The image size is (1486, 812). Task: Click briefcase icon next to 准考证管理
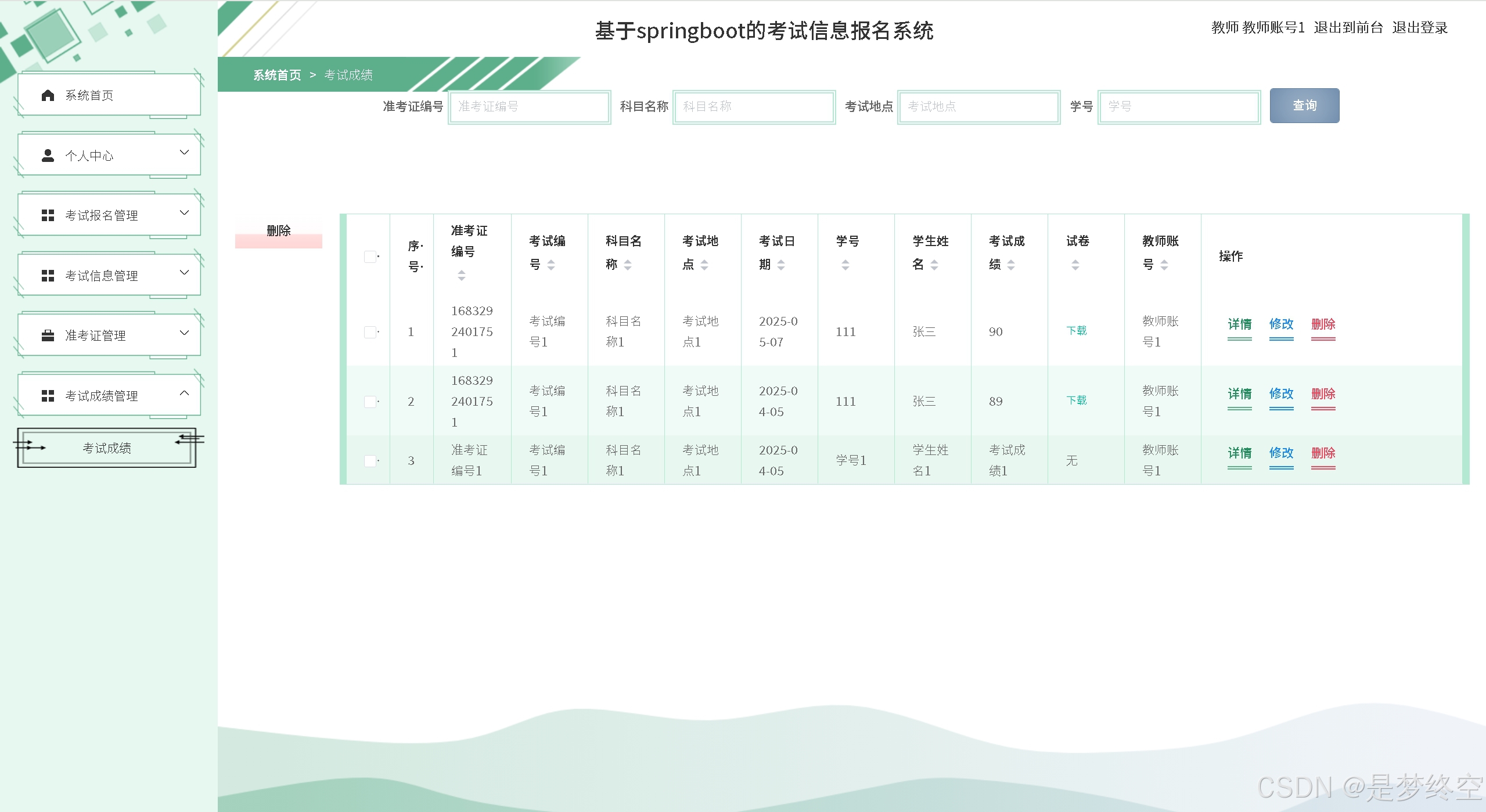point(48,335)
